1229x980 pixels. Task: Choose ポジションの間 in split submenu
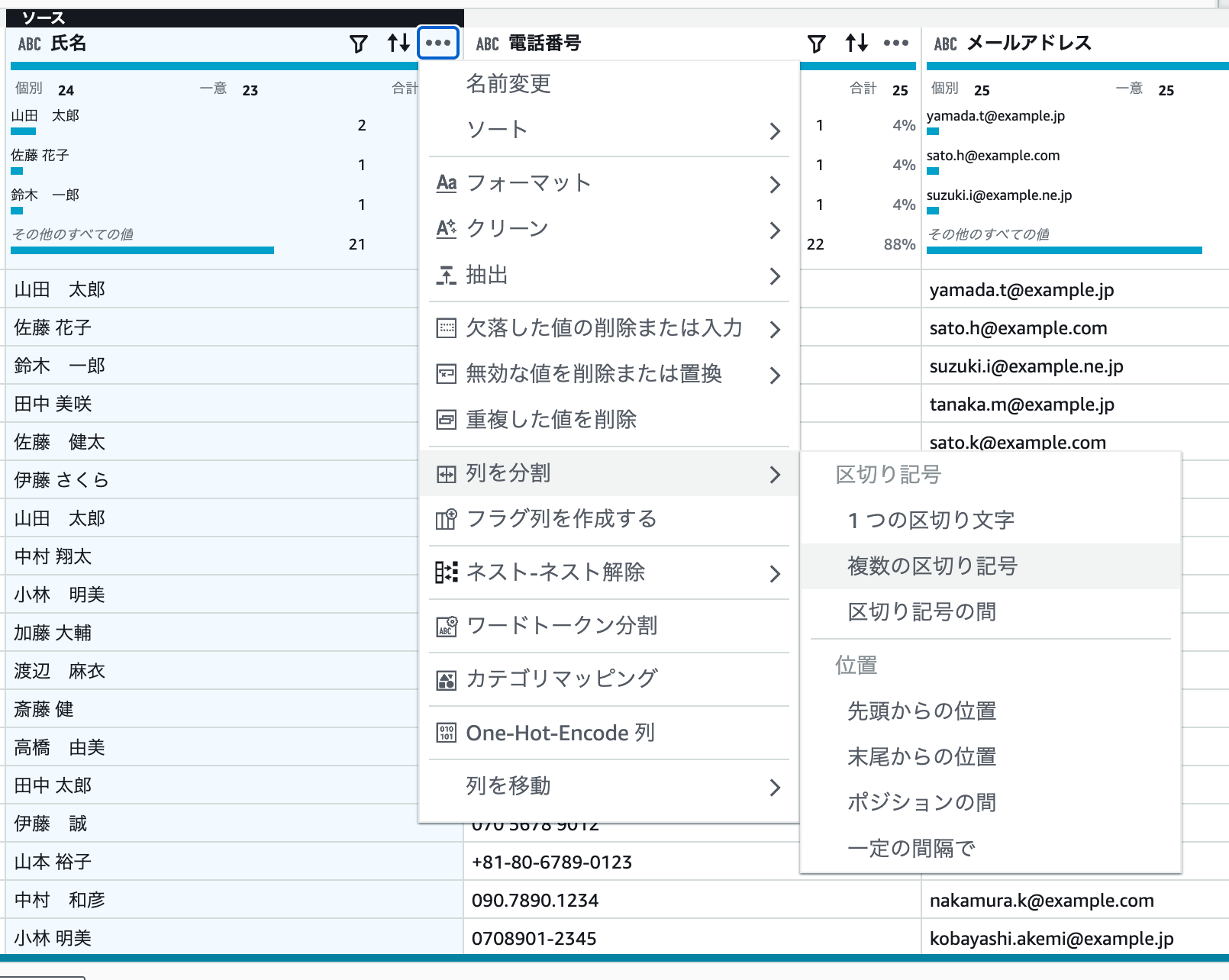991,803
